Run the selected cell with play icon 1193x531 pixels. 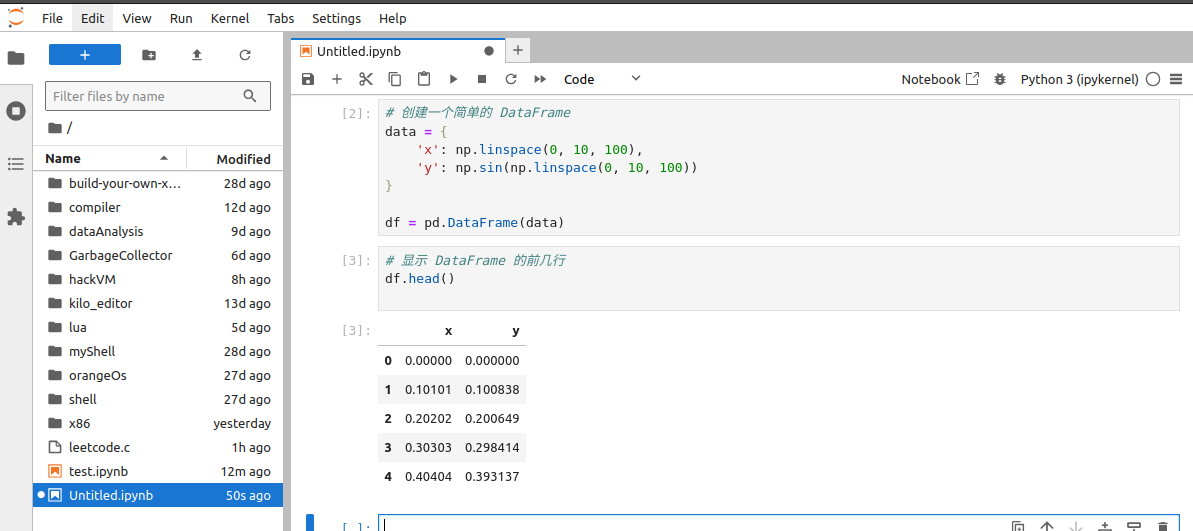pyautogui.click(x=453, y=79)
